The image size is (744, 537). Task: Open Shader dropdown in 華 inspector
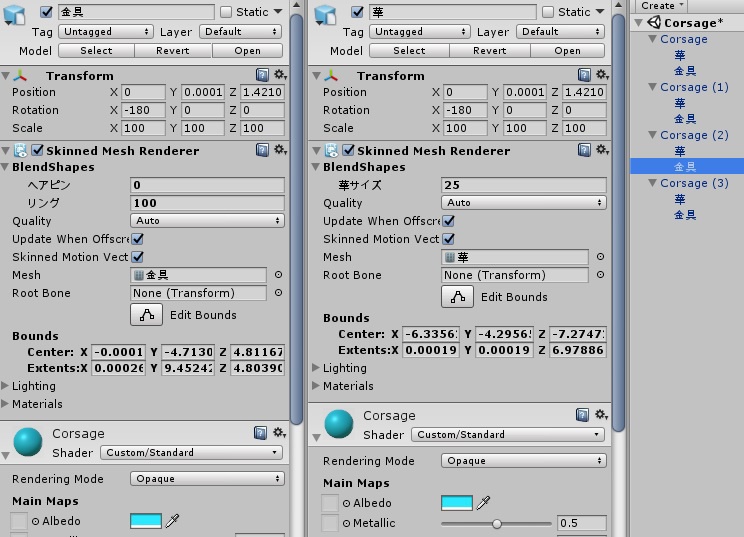[x=508, y=435]
